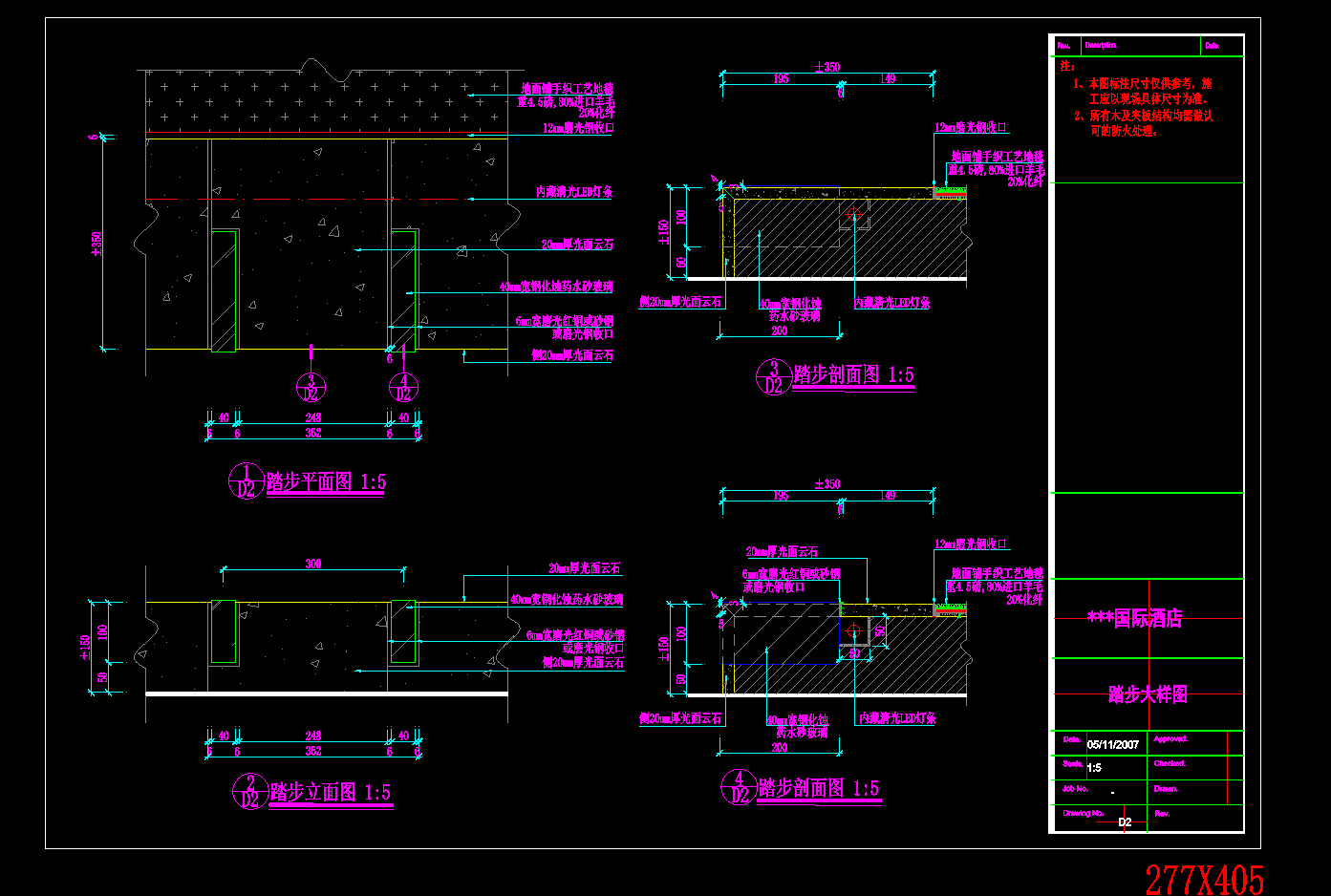
Task: Click the Date. header in revision table
Action: point(1213,45)
